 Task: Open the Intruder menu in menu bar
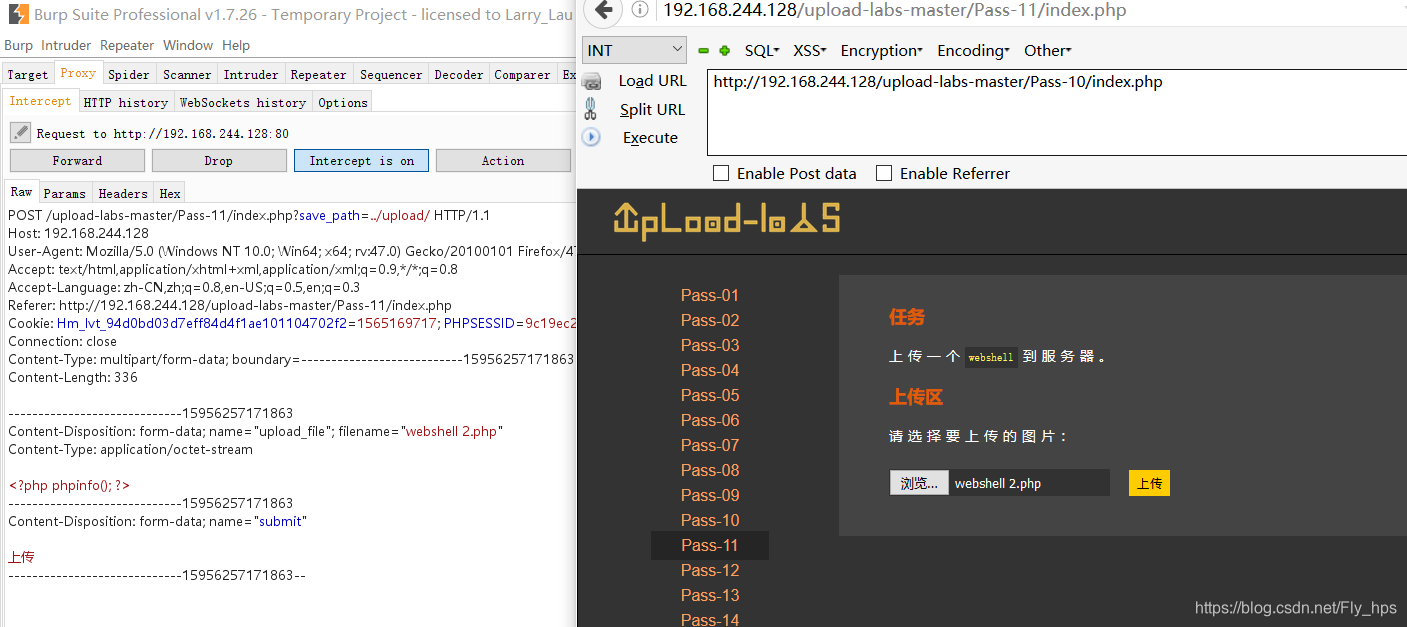pos(66,45)
